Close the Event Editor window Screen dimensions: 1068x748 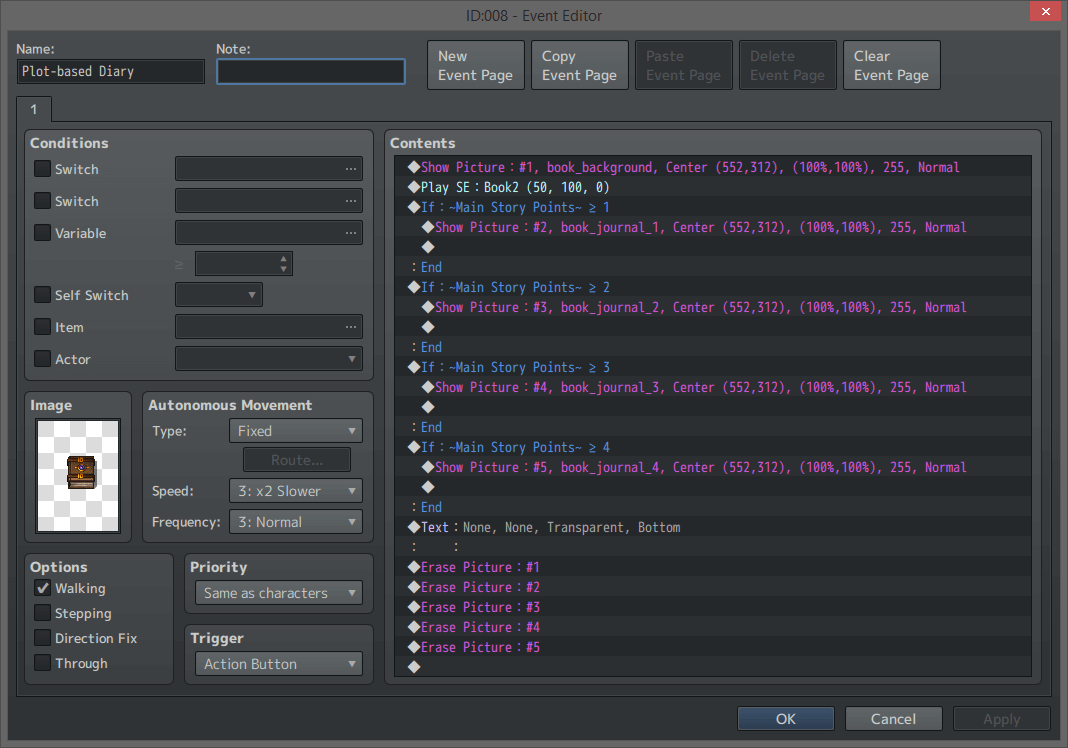pyautogui.click(x=1045, y=13)
